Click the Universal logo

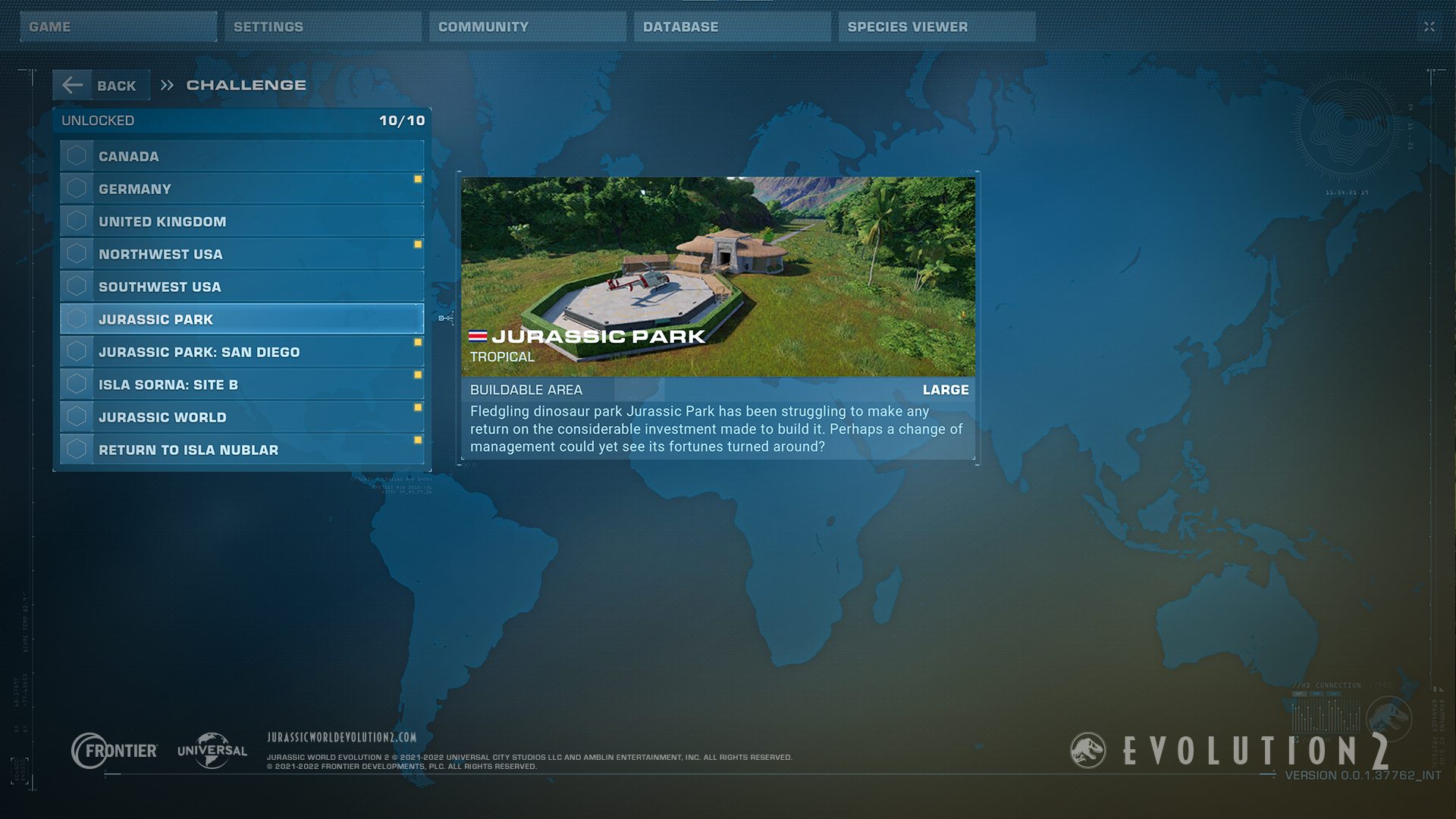[212, 751]
